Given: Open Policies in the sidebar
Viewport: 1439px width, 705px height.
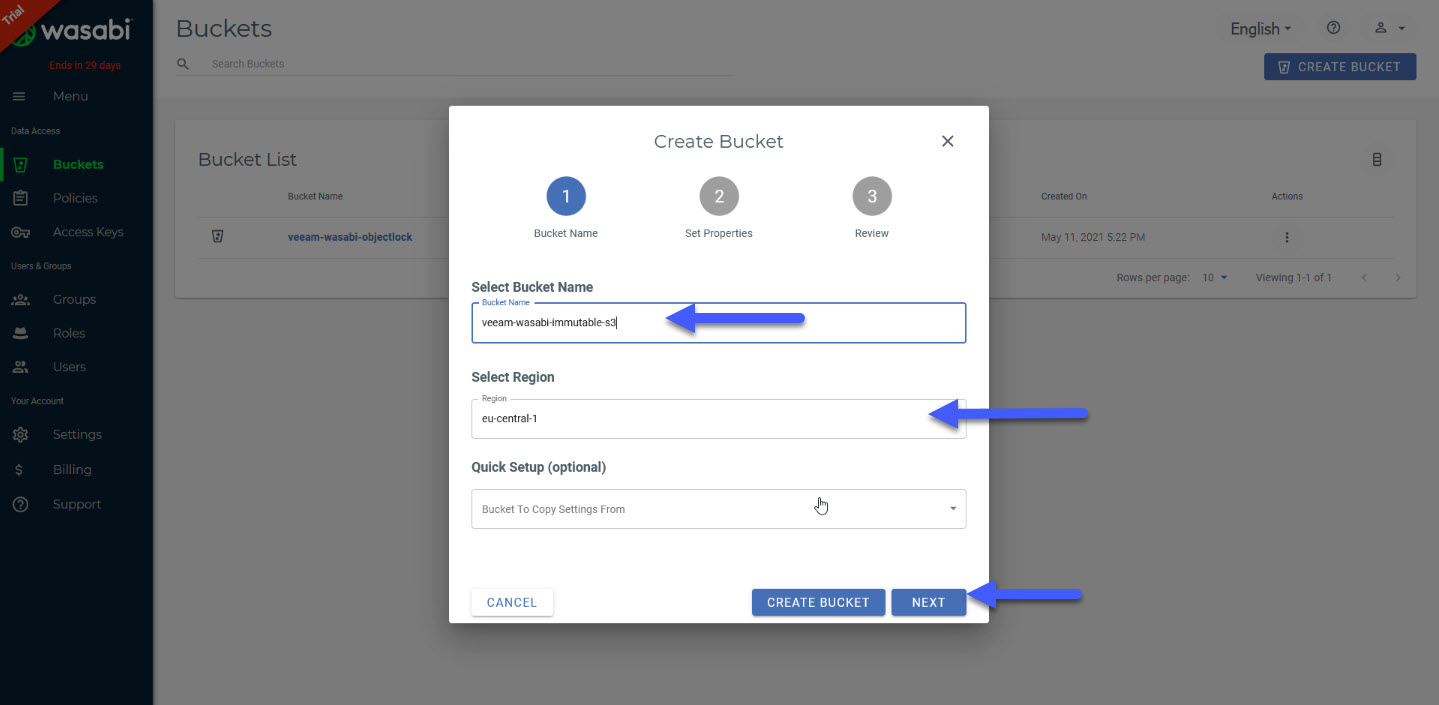Looking at the screenshot, I should pos(75,198).
